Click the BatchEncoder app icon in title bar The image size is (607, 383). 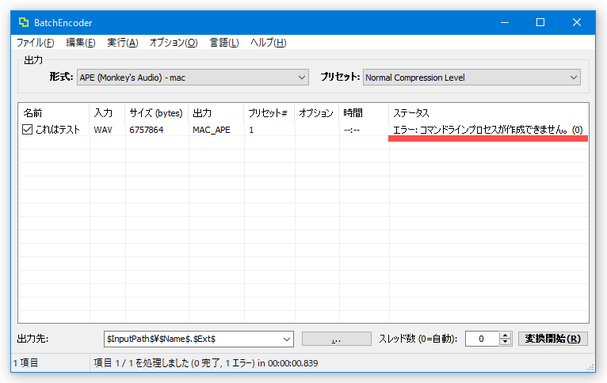point(24,22)
